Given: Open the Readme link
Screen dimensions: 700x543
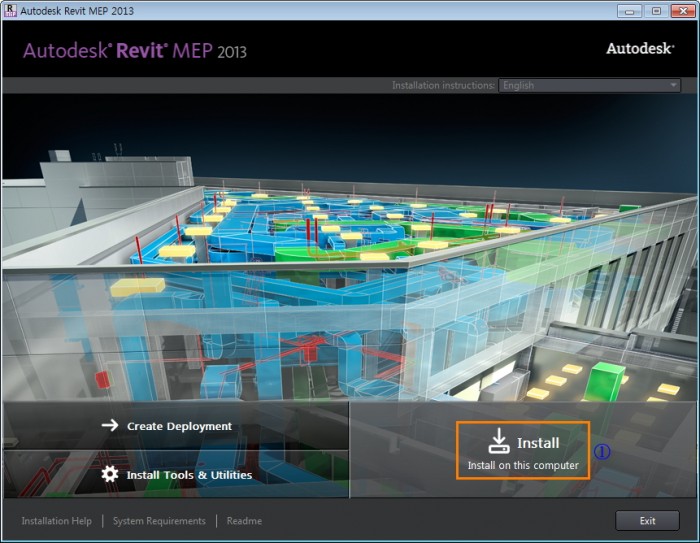Looking at the screenshot, I should 244,521.
